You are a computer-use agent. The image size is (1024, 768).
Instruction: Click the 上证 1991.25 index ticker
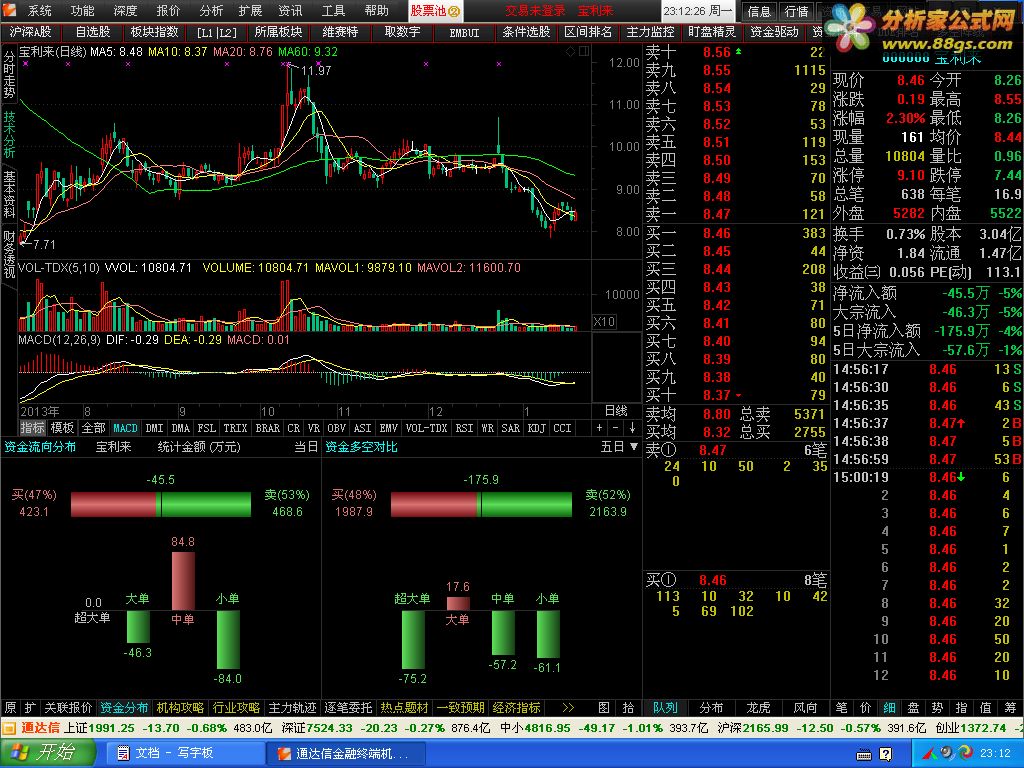99,728
